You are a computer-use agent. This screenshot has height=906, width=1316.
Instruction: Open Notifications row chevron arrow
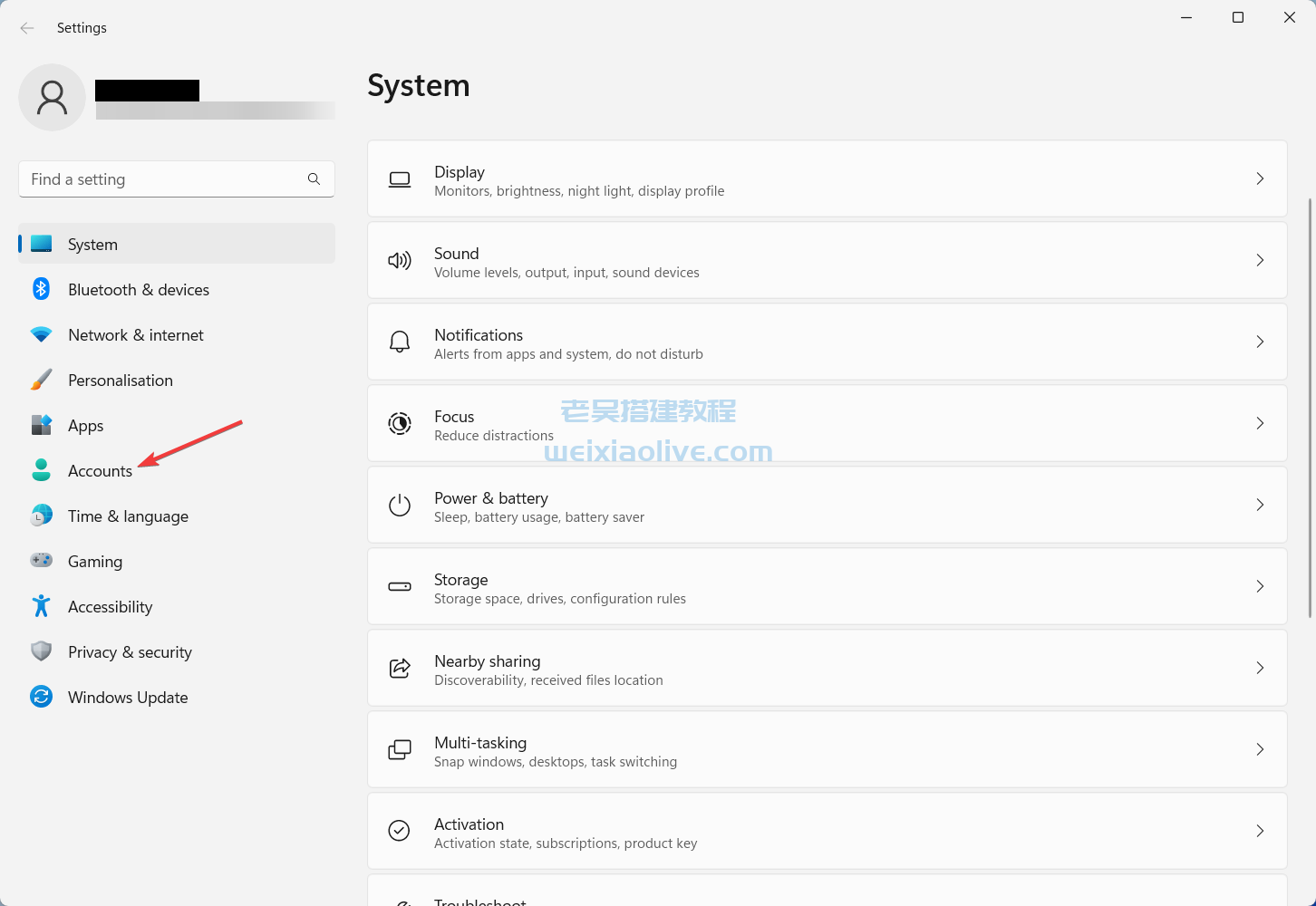click(1260, 342)
